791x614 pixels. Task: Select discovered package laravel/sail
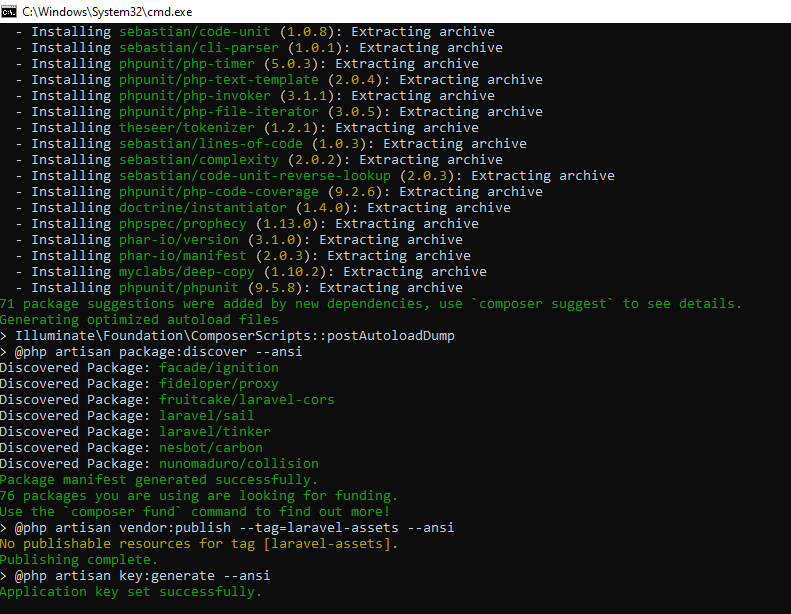point(207,416)
